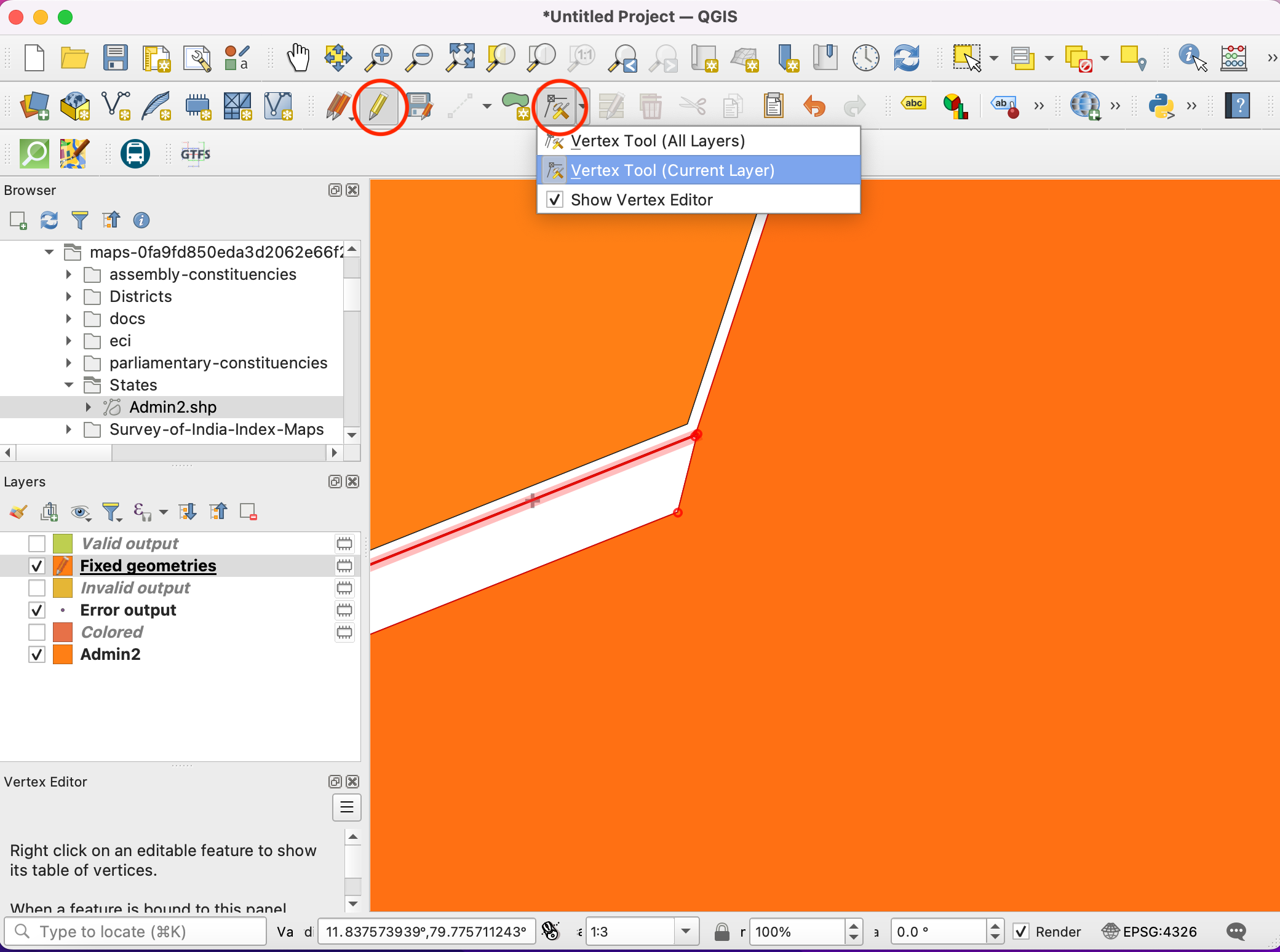1280x952 pixels.
Task: Select the Pan Map hand tool
Action: click(298, 58)
